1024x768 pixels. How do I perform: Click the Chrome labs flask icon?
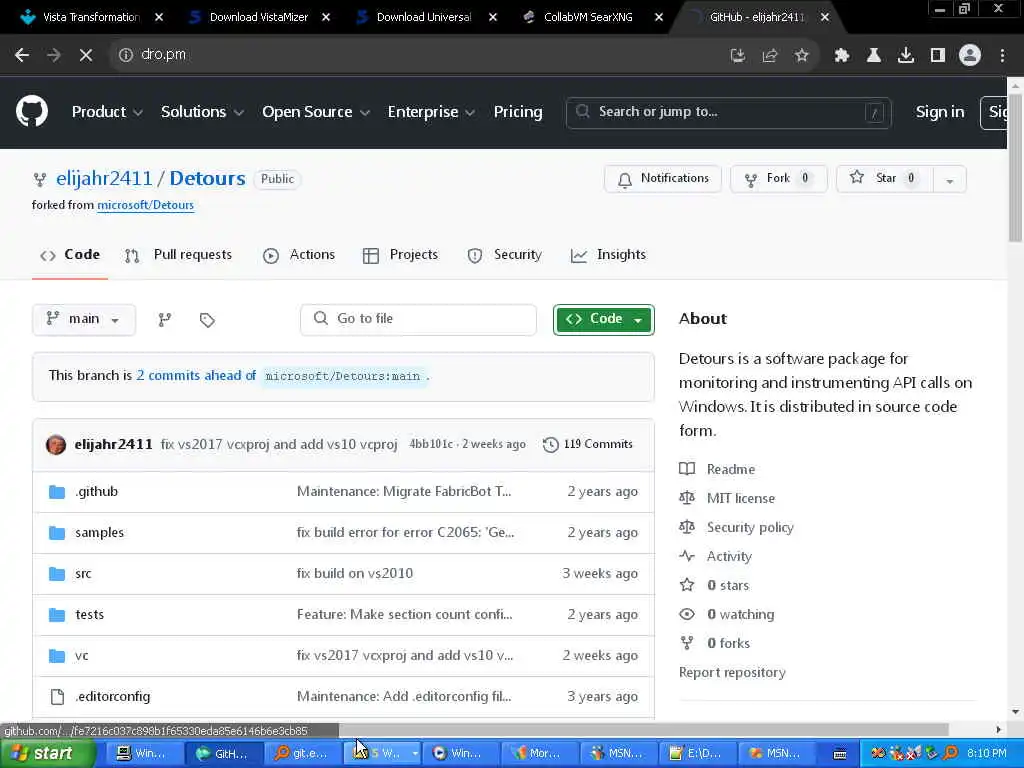click(873, 56)
